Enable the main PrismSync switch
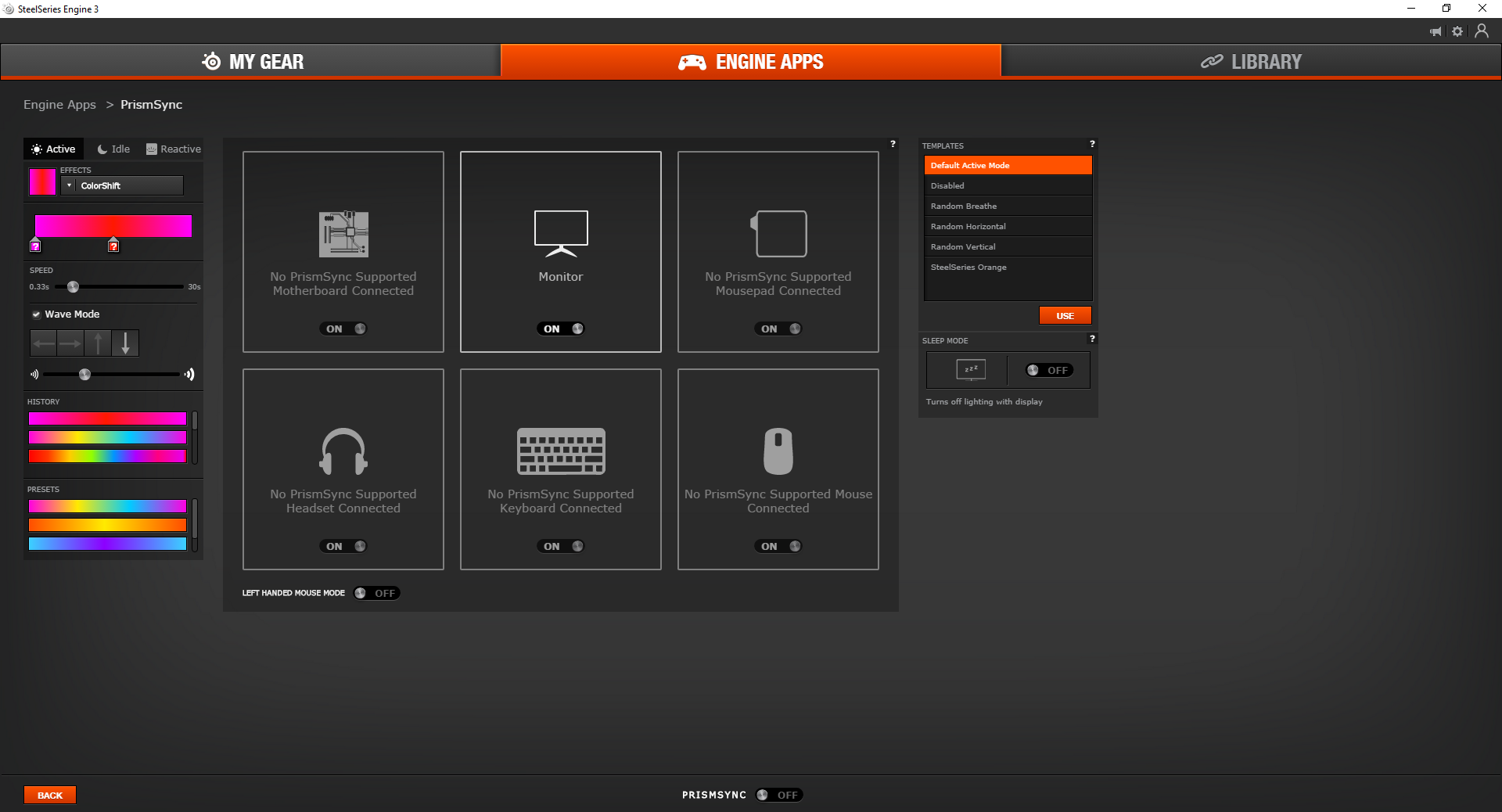Screen dimensions: 1502x812 point(780,795)
